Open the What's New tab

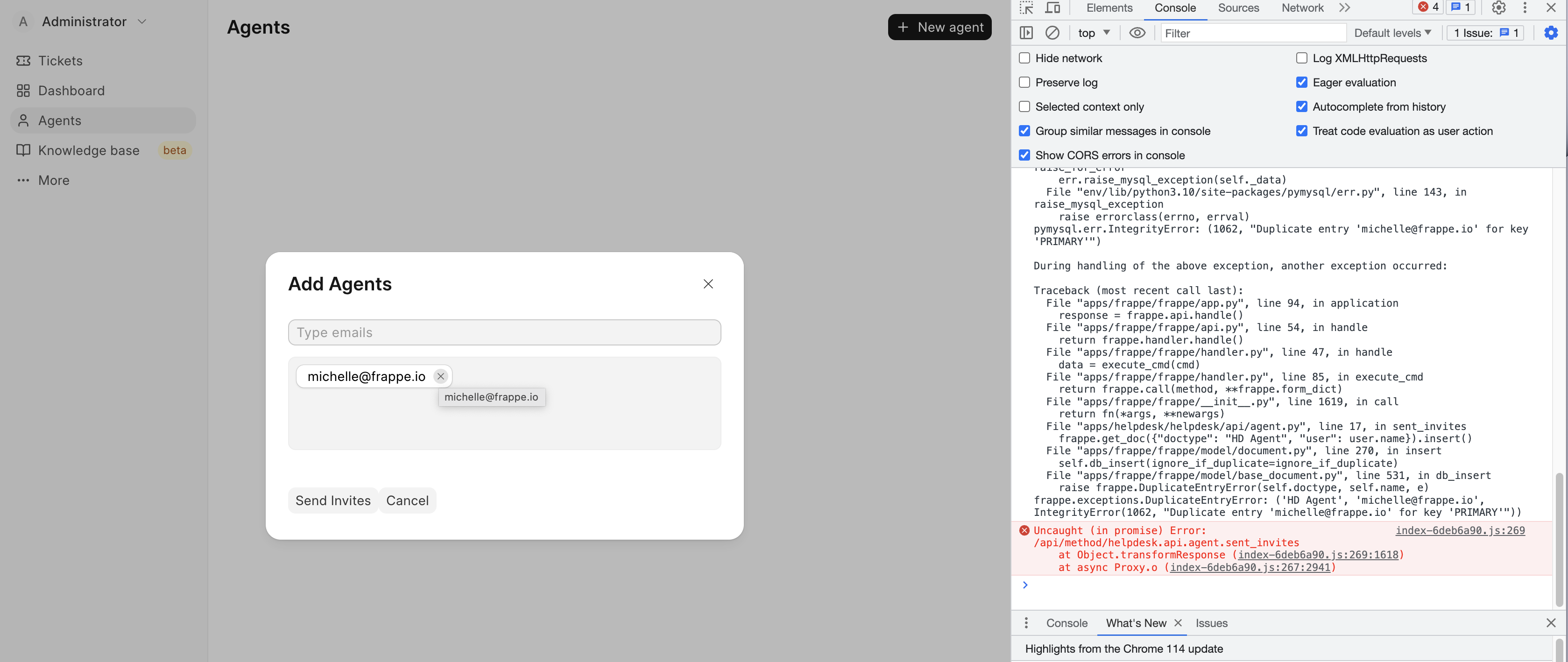point(1136,623)
